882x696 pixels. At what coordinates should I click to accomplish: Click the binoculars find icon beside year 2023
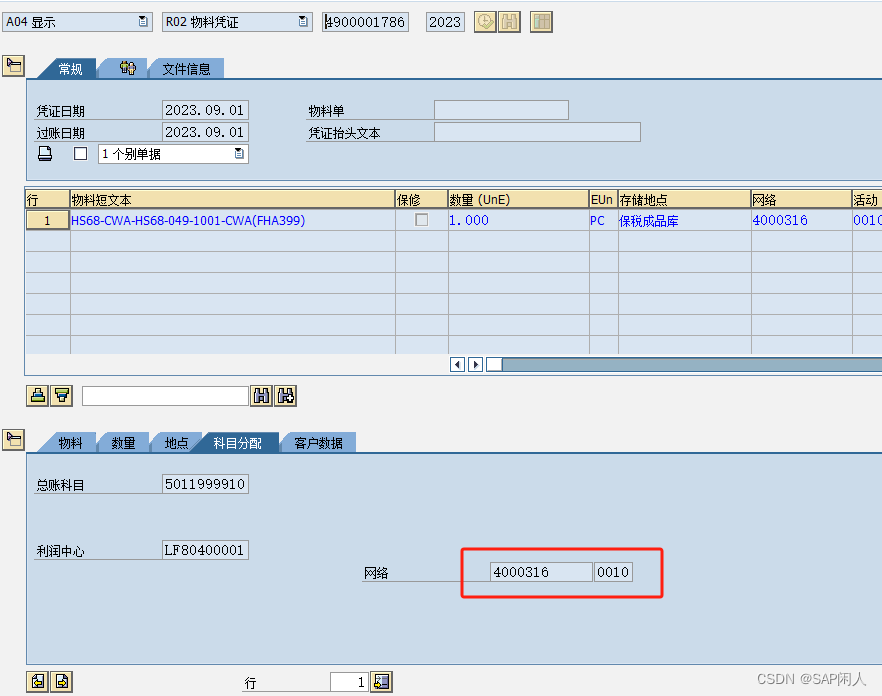click(510, 22)
